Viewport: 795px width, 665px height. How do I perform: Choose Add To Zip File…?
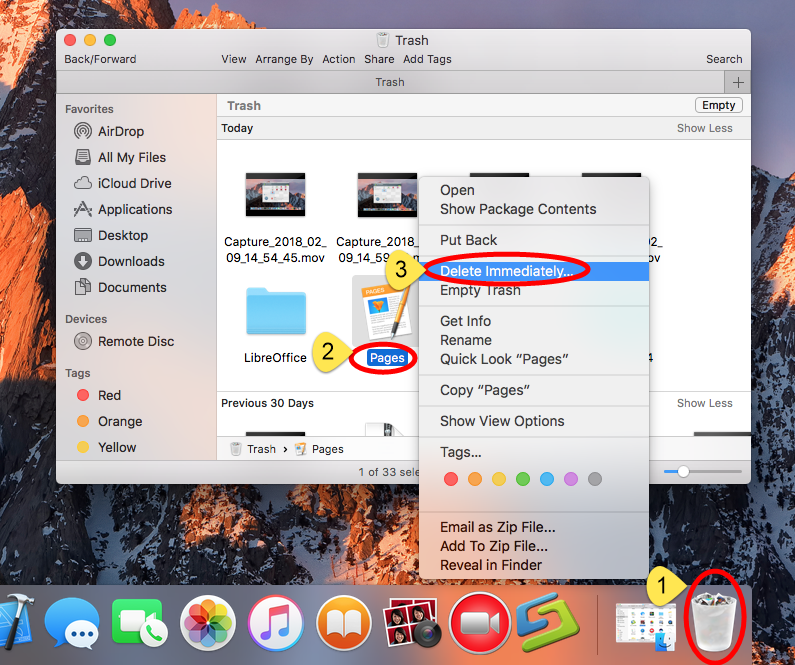point(493,546)
